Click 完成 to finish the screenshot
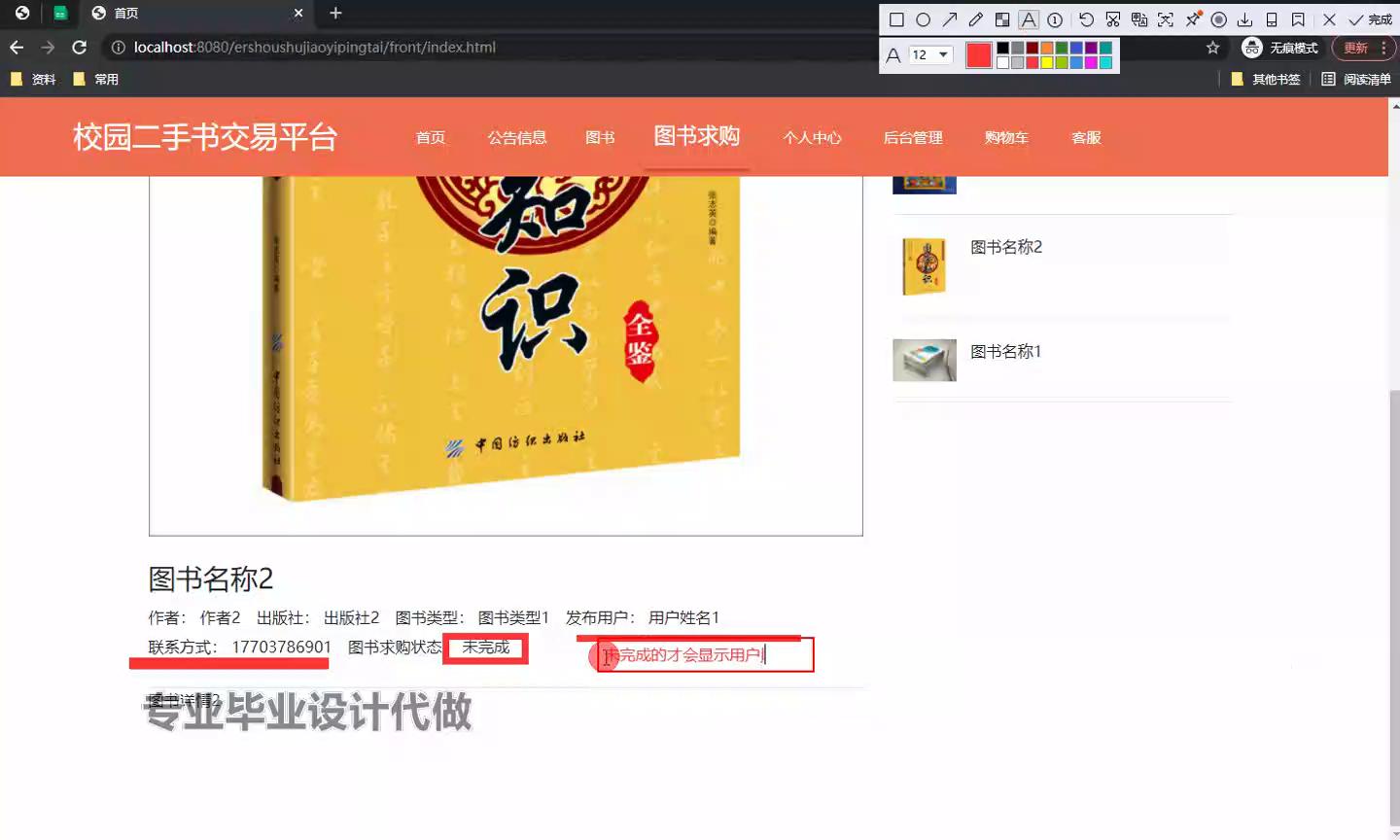The width and height of the screenshot is (1400, 840). coord(1371,19)
